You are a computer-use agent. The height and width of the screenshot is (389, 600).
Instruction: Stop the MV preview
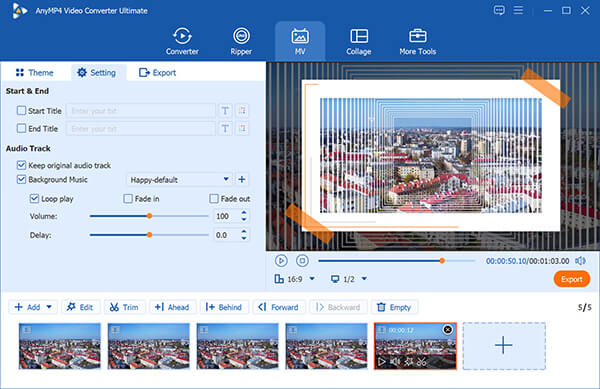[x=302, y=261]
